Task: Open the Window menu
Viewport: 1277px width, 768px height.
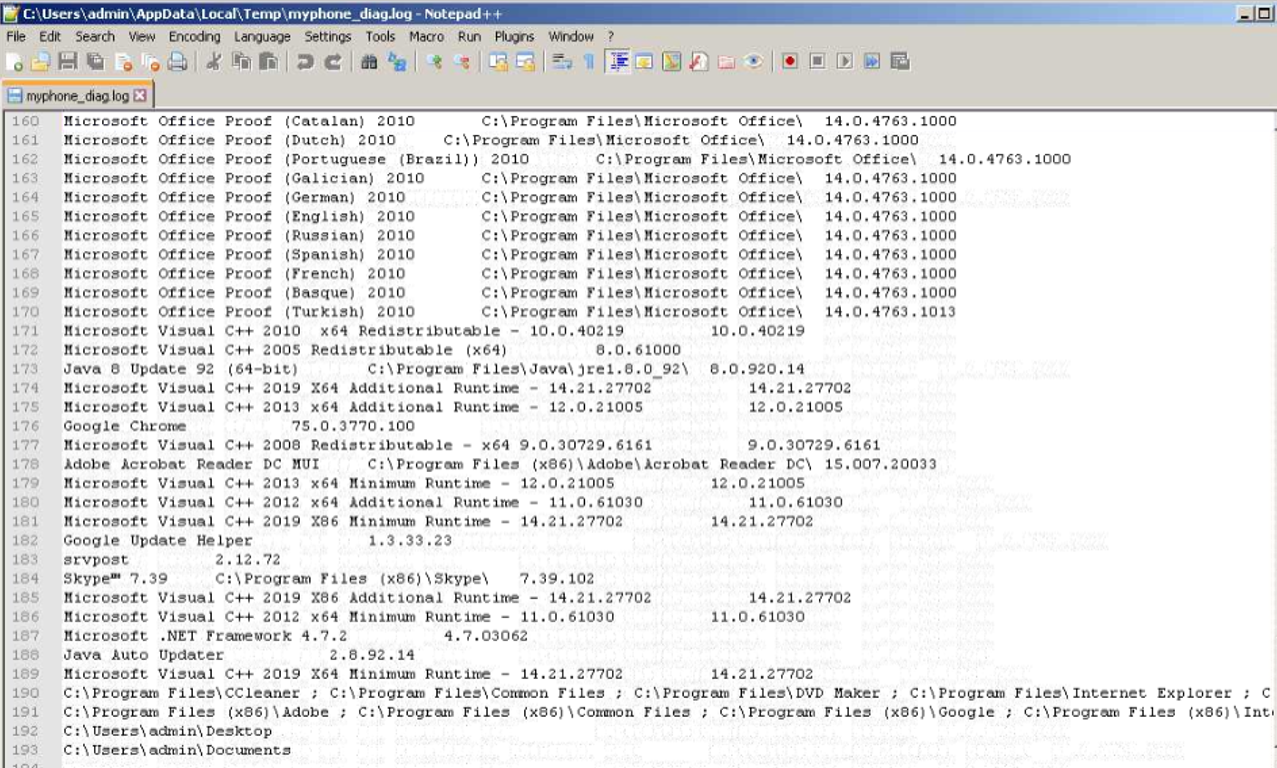Action: 571,36
